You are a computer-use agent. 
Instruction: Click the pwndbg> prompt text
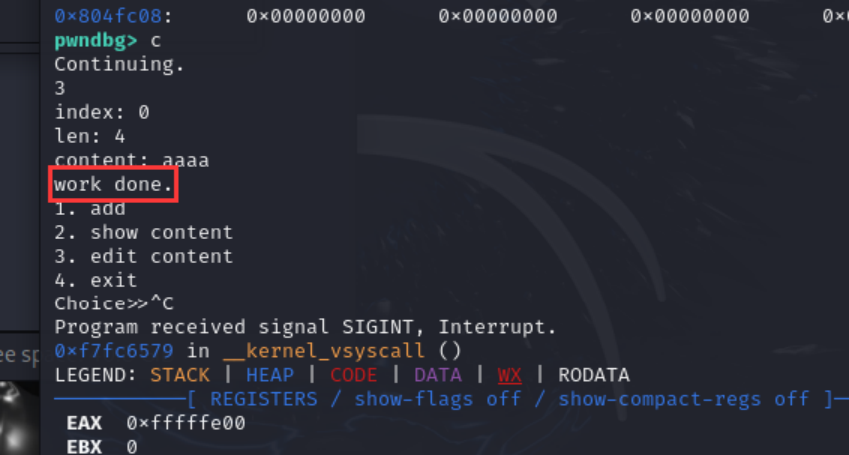click(x=96, y=40)
